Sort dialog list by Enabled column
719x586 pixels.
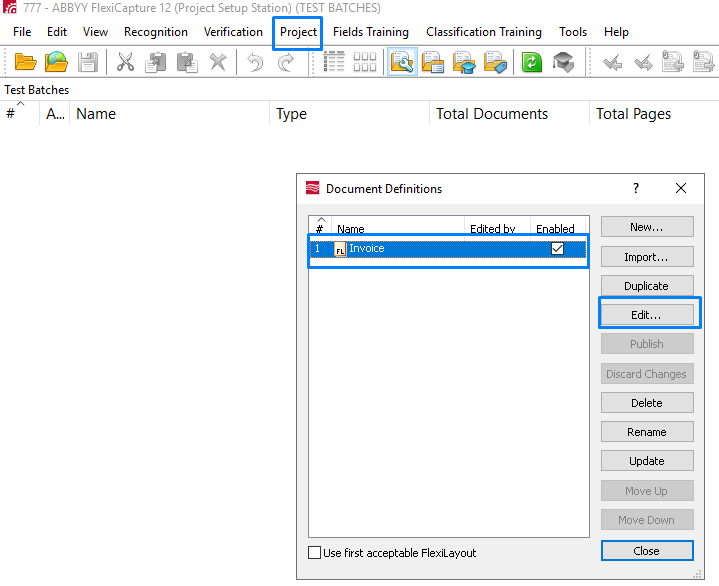(x=558, y=228)
